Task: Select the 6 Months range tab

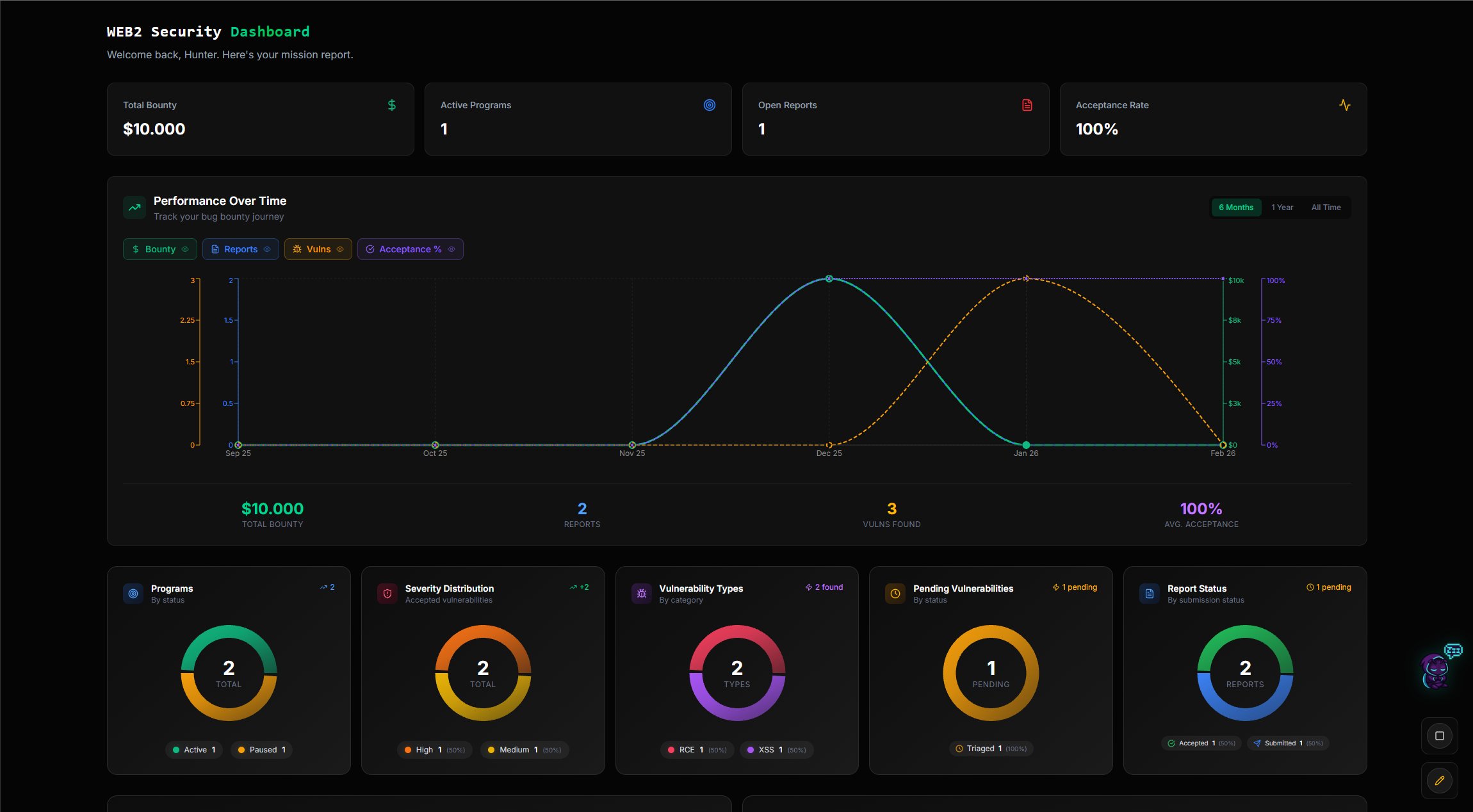Action: pos(1235,207)
